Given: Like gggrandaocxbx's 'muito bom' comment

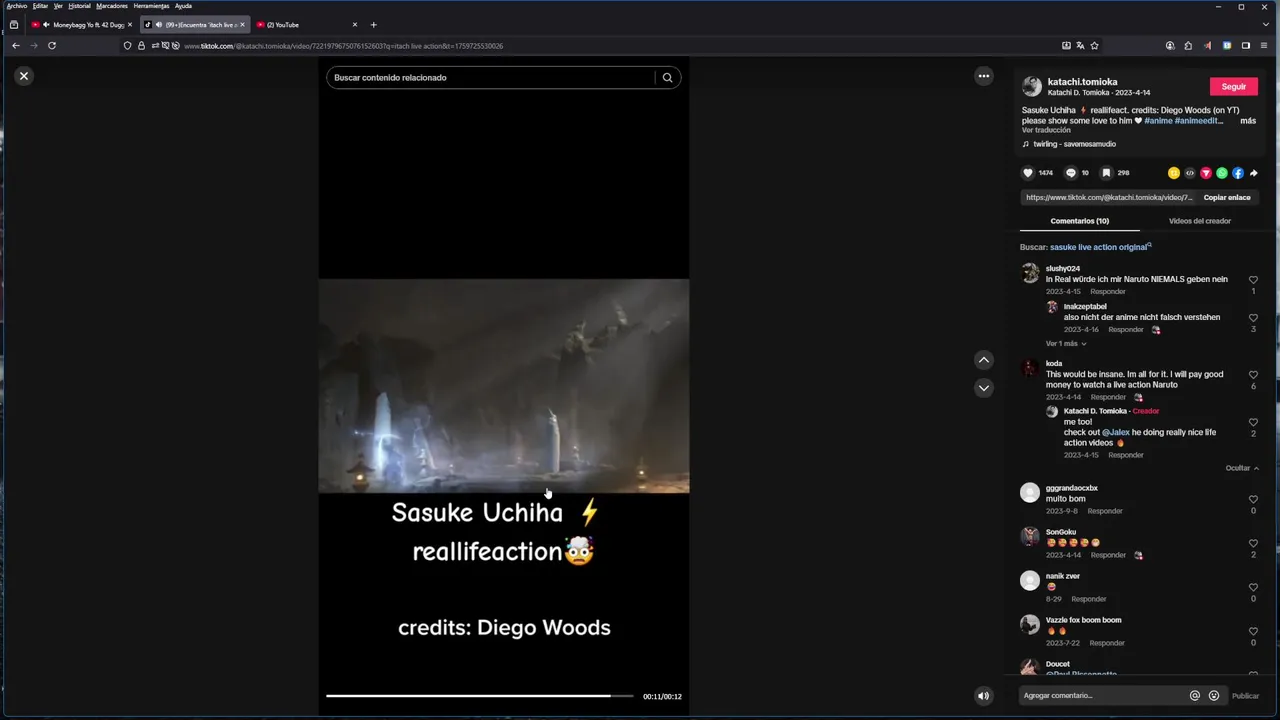Looking at the screenshot, I should (1253, 500).
